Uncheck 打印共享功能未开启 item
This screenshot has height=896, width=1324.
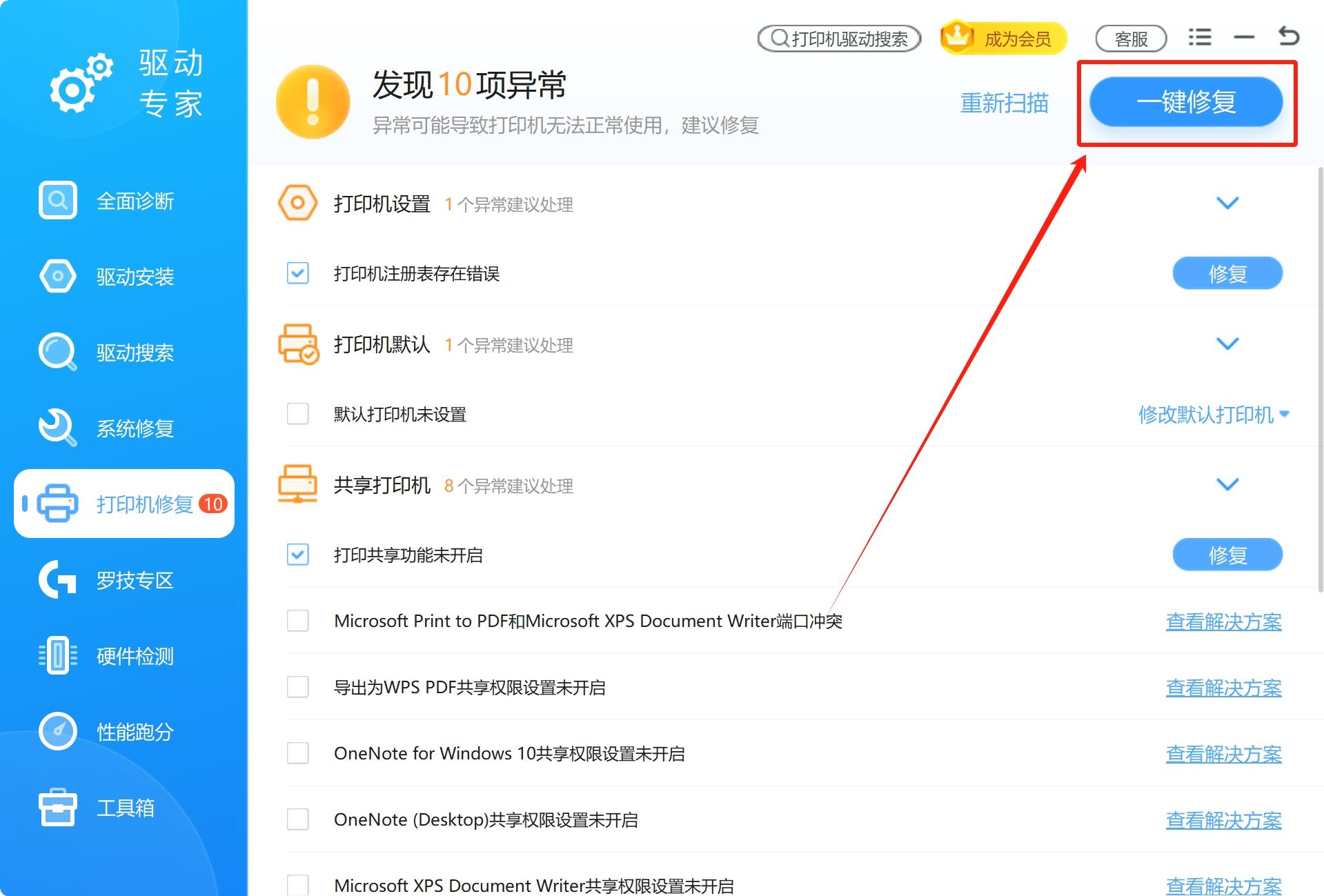click(297, 555)
